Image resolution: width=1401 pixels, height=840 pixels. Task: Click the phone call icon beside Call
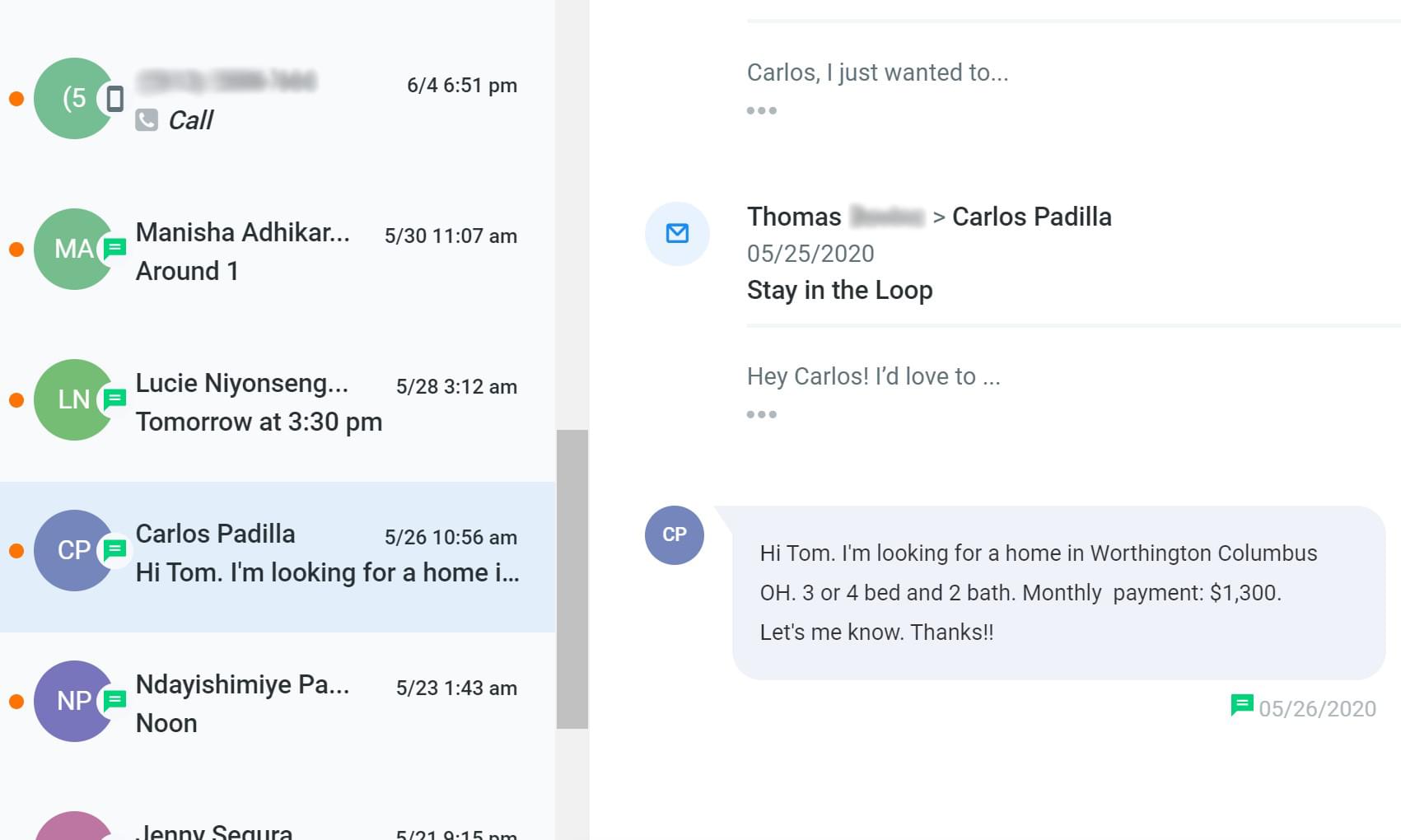pyautogui.click(x=147, y=120)
